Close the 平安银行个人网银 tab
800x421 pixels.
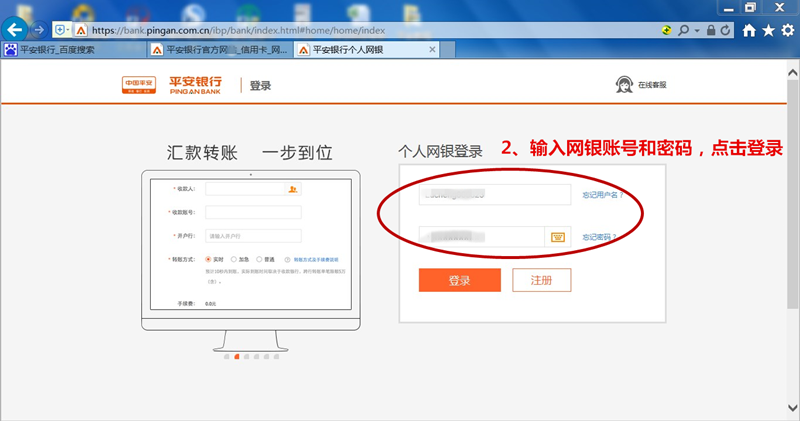(432, 49)
